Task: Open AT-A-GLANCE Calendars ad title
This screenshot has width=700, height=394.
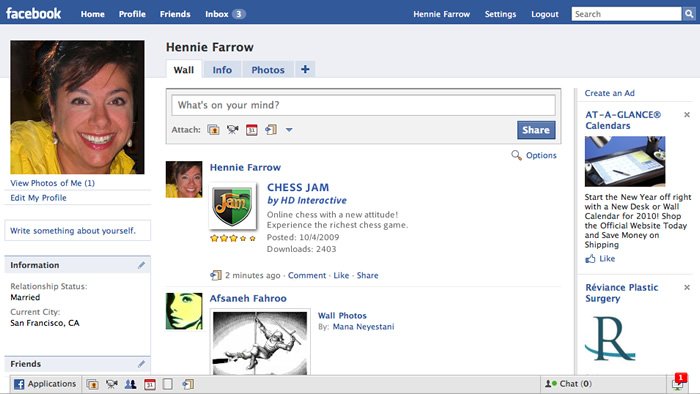Action: (x=623, y=120)
